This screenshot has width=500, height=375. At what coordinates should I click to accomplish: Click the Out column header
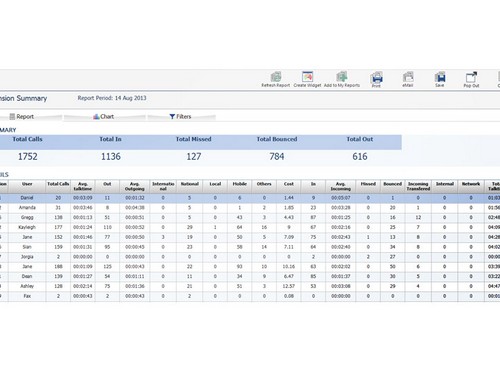tap(107, 186)
